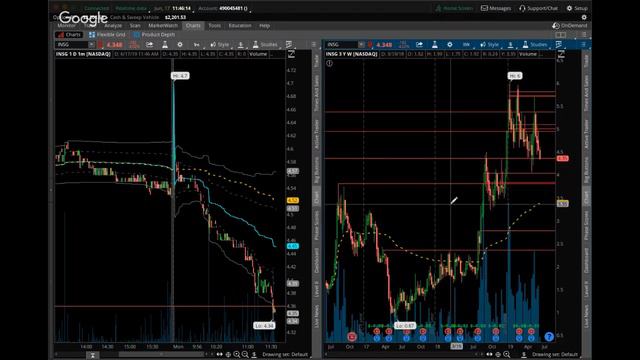Select the Product Depth sub-tab

[154, 35]
